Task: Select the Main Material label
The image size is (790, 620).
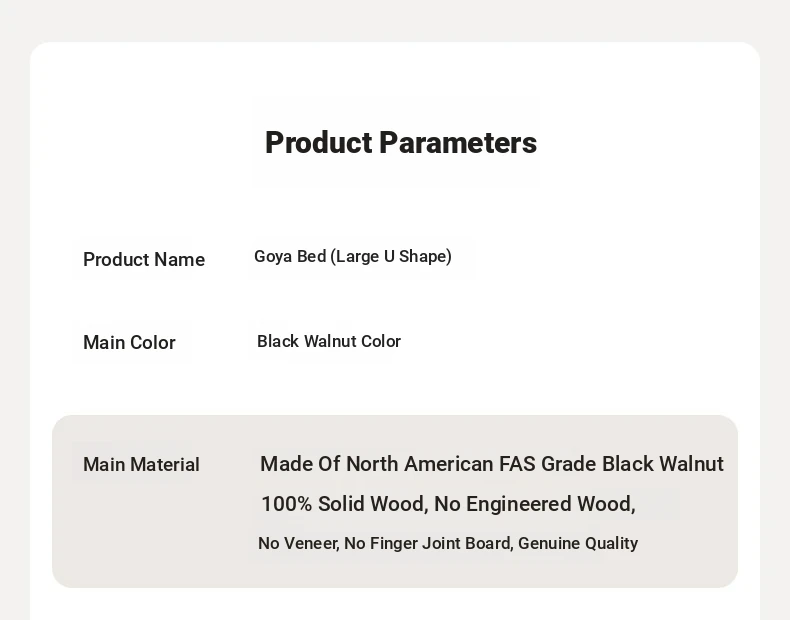Action: point(141,464)
